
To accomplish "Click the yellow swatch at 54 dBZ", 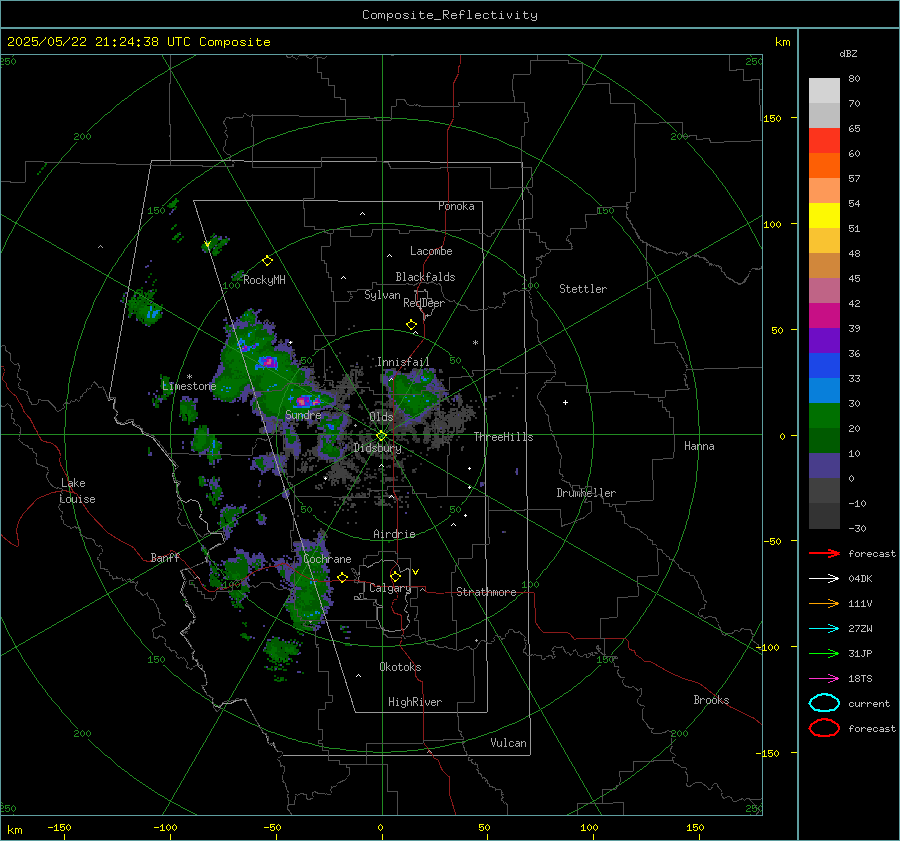I will 824,215.
